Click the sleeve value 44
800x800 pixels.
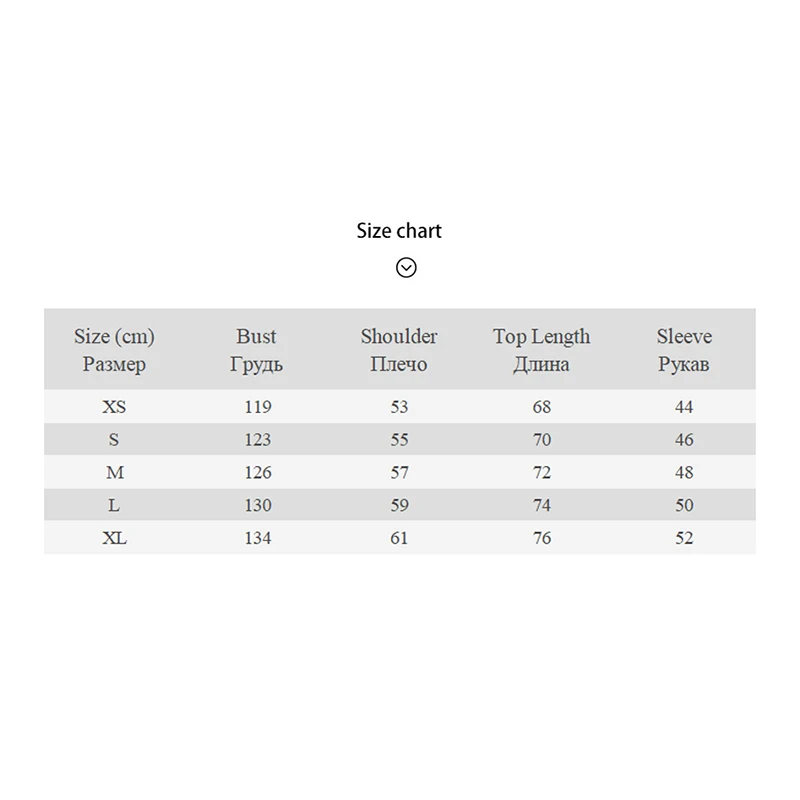(684, 407)
